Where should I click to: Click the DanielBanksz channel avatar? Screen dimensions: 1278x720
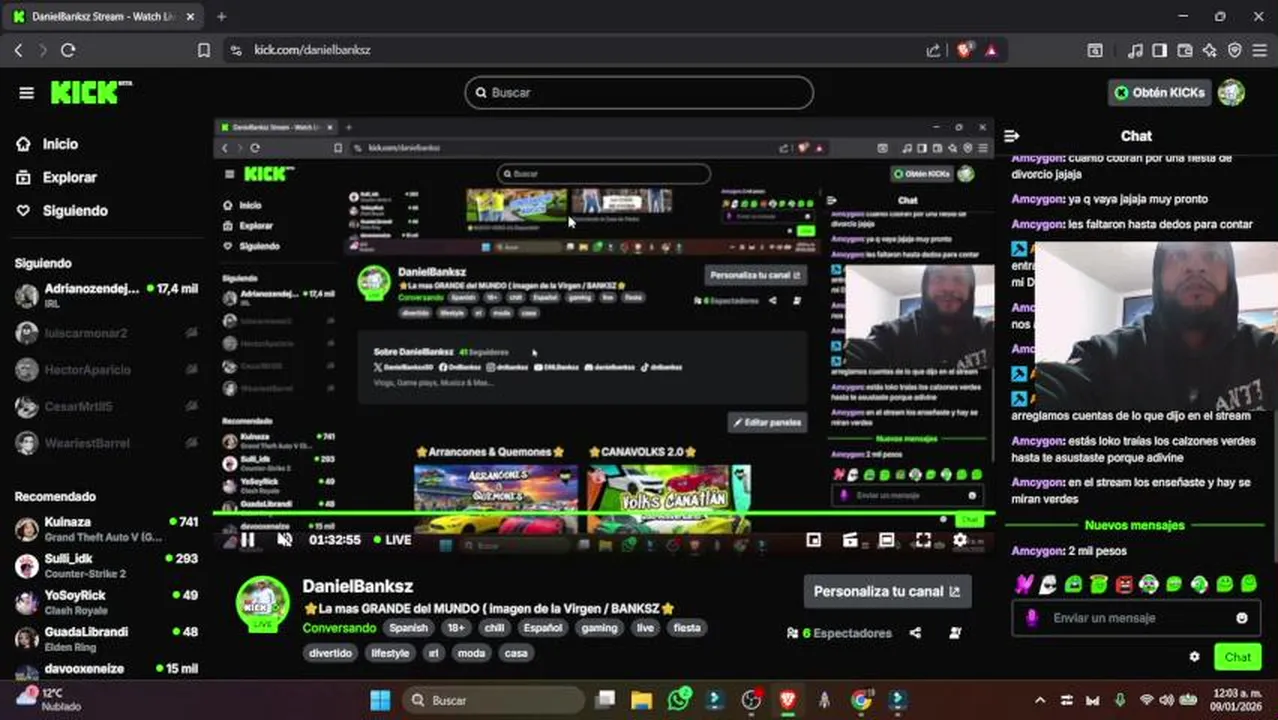click(x=263, y=603)
